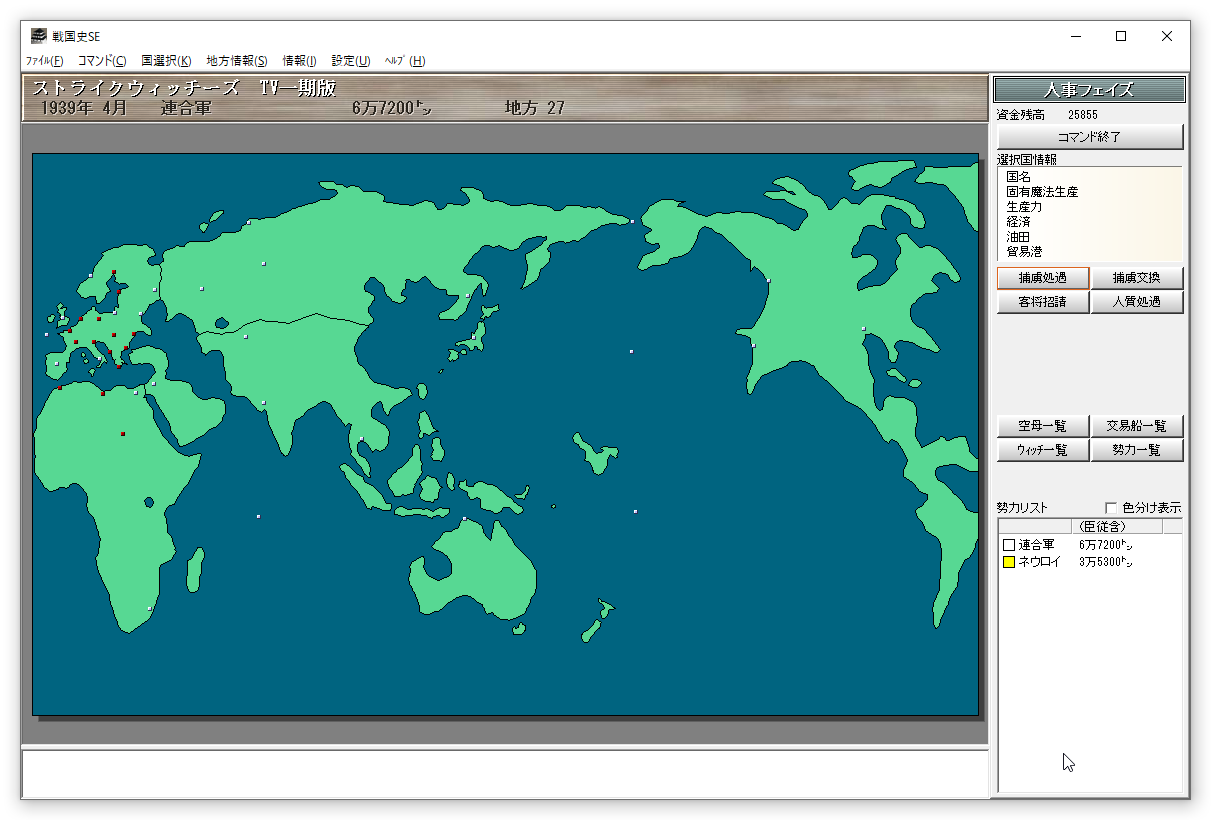Click the 捕虜処遇 button
This screenshot has height=820, width=1211.
coord(1042,278)
